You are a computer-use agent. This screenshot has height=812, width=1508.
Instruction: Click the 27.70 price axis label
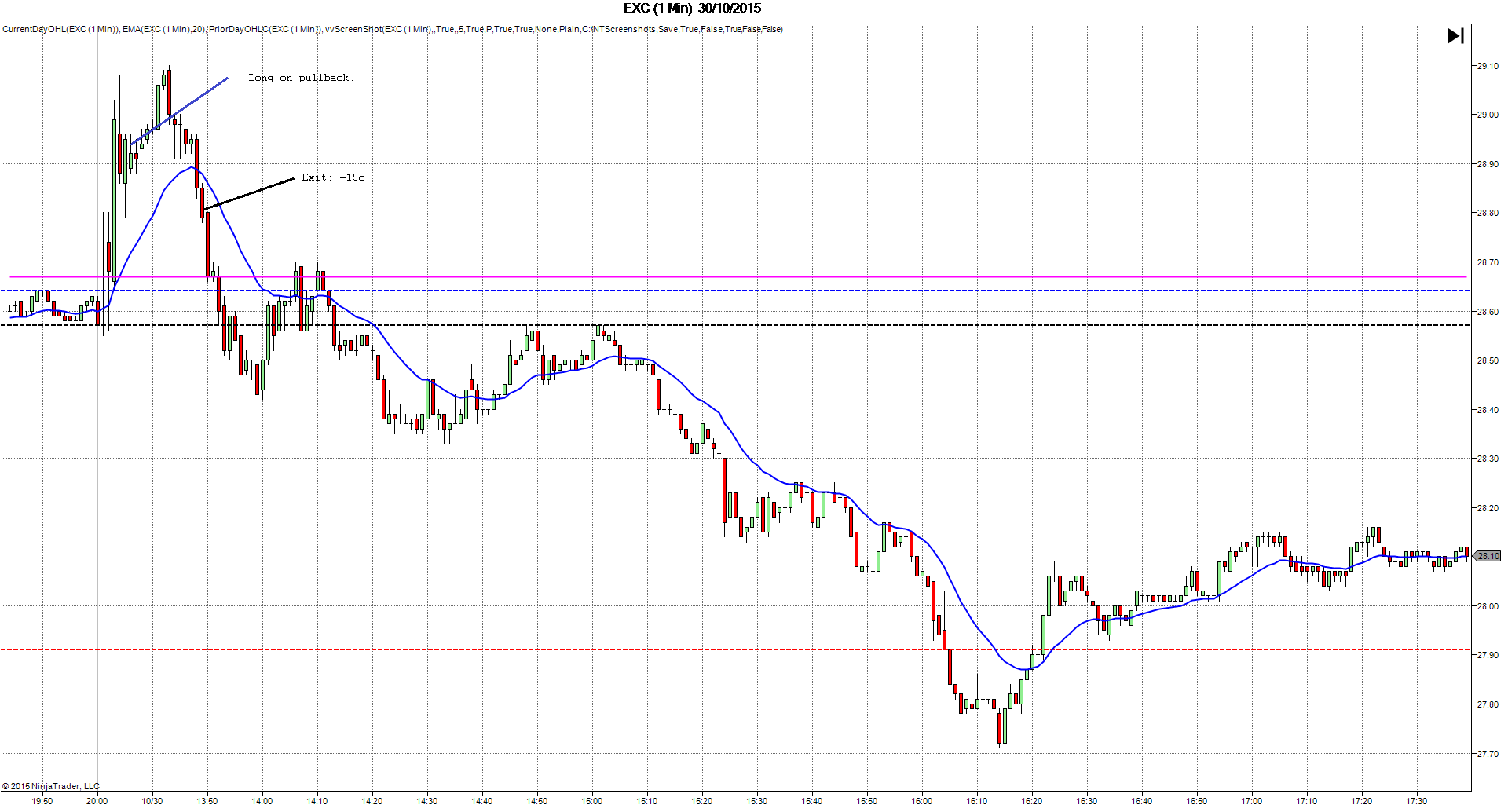(1487, 754)
